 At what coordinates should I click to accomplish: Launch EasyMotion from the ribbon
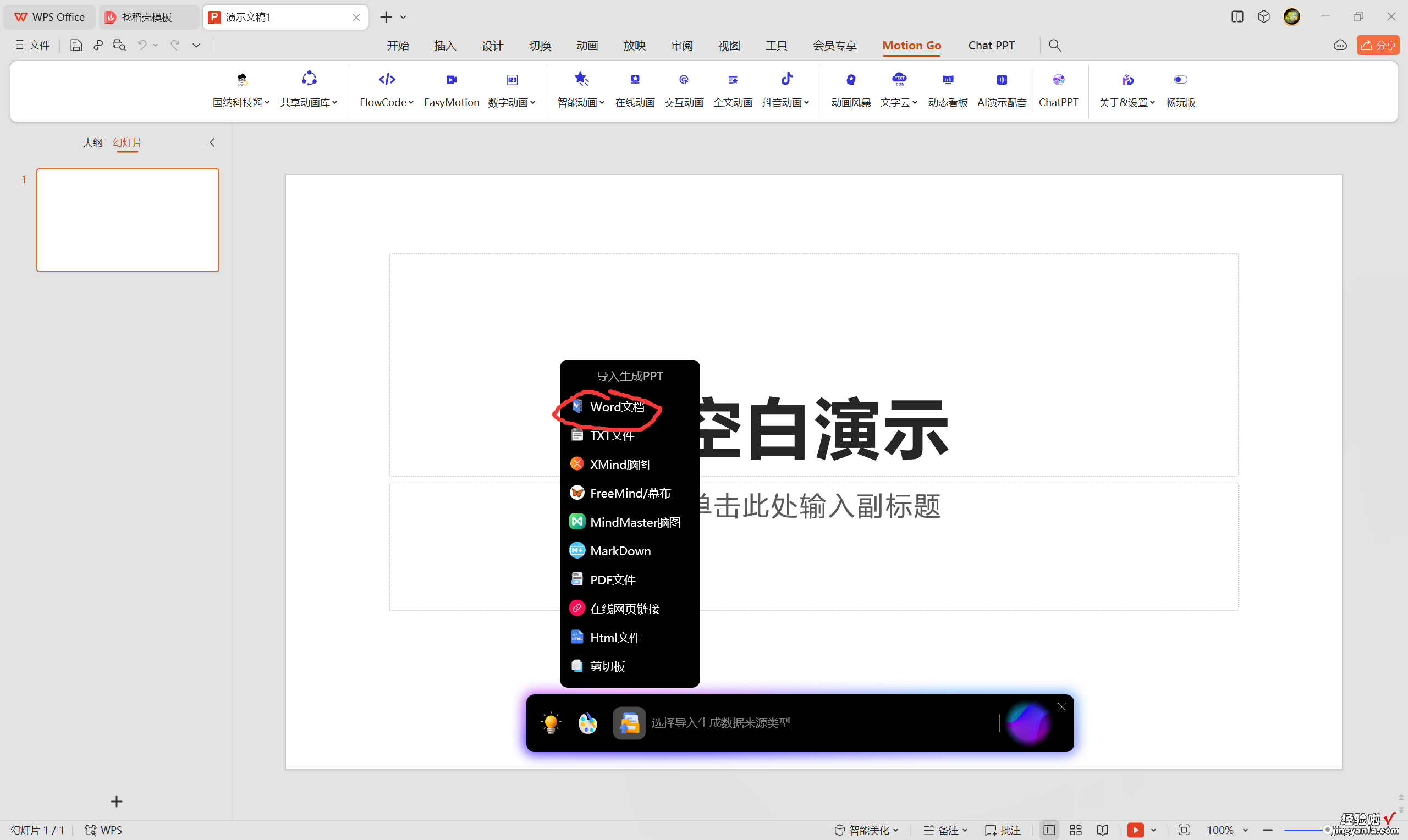pos(451,90)
